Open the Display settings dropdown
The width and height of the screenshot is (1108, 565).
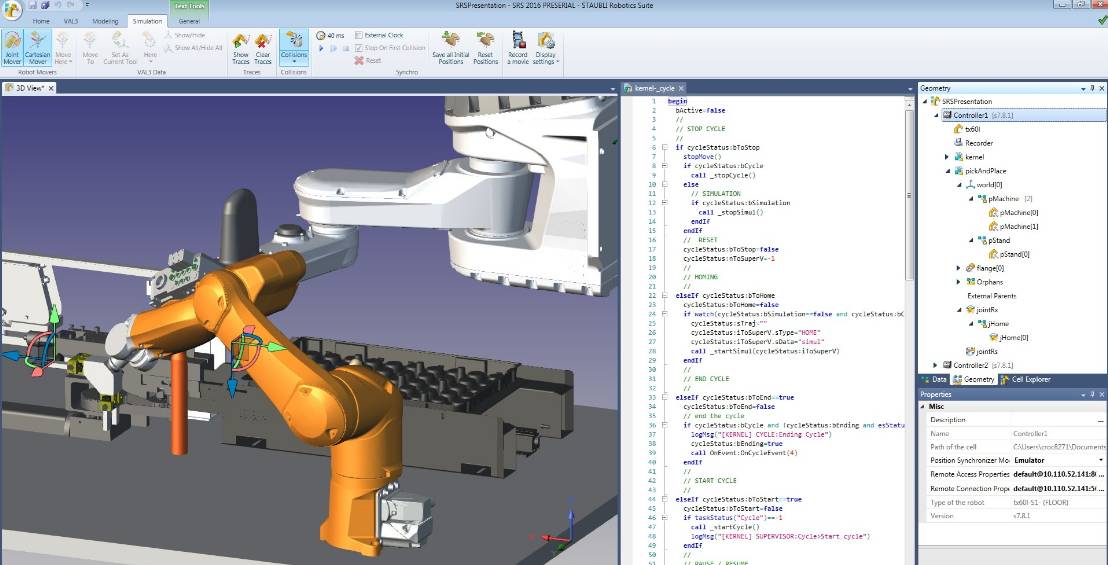coord(545,58)
